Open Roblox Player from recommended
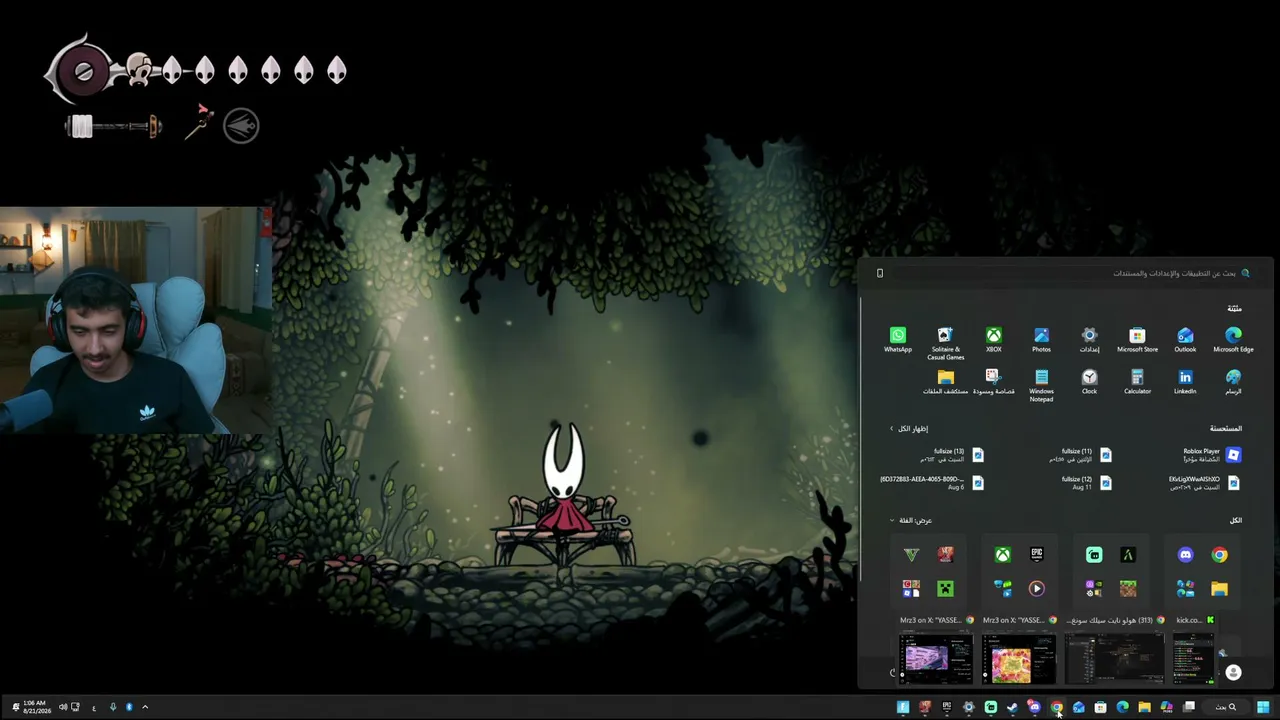1280x720 pixels. click(x=1211, y=455)
